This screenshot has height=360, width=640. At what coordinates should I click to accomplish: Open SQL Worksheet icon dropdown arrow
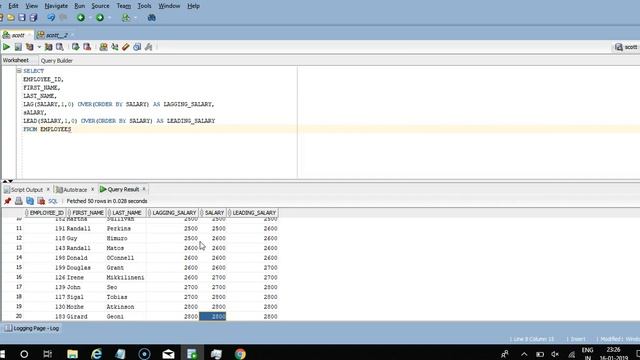coord(135,18)
